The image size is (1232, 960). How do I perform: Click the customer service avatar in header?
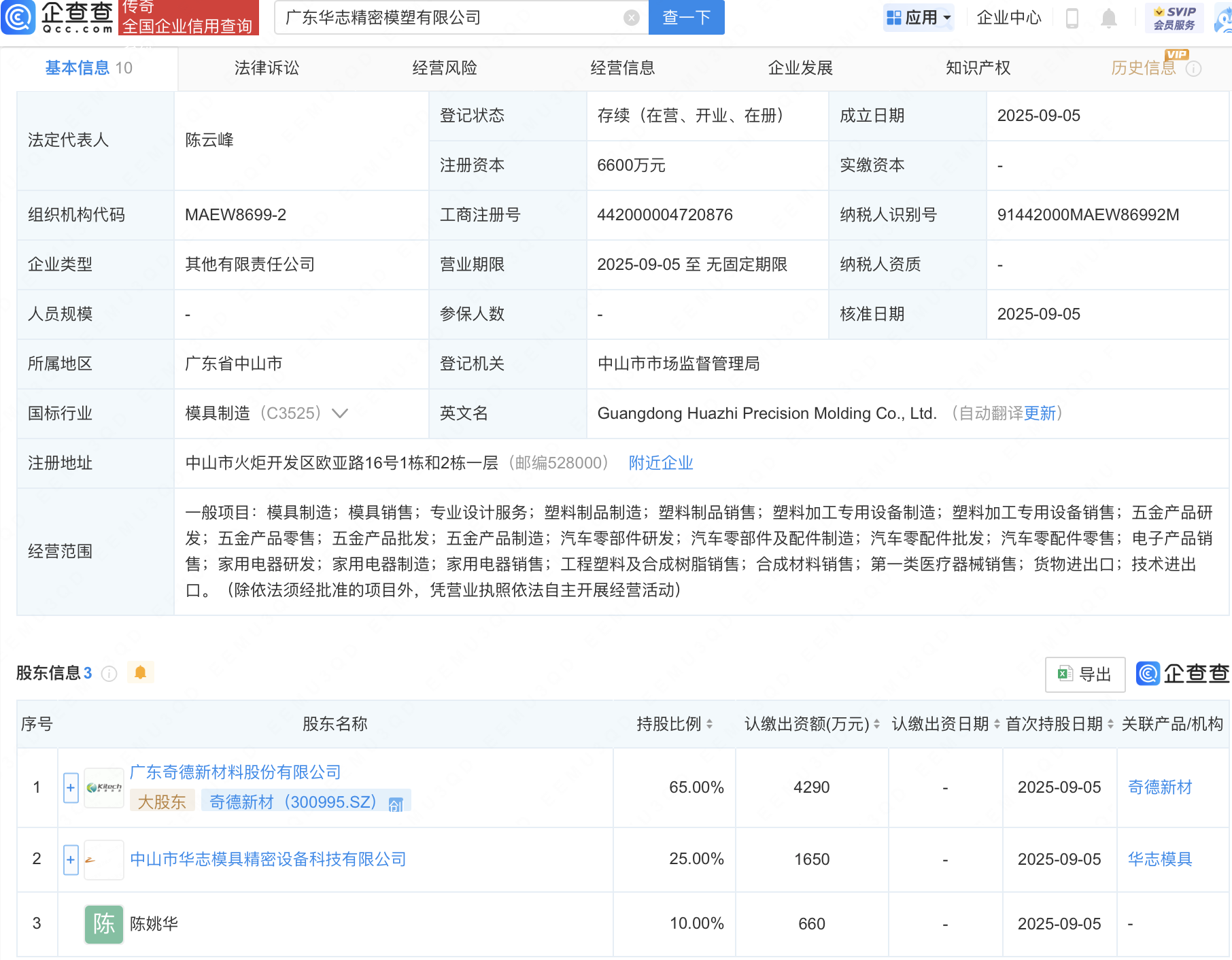[x=1224, y=18]
